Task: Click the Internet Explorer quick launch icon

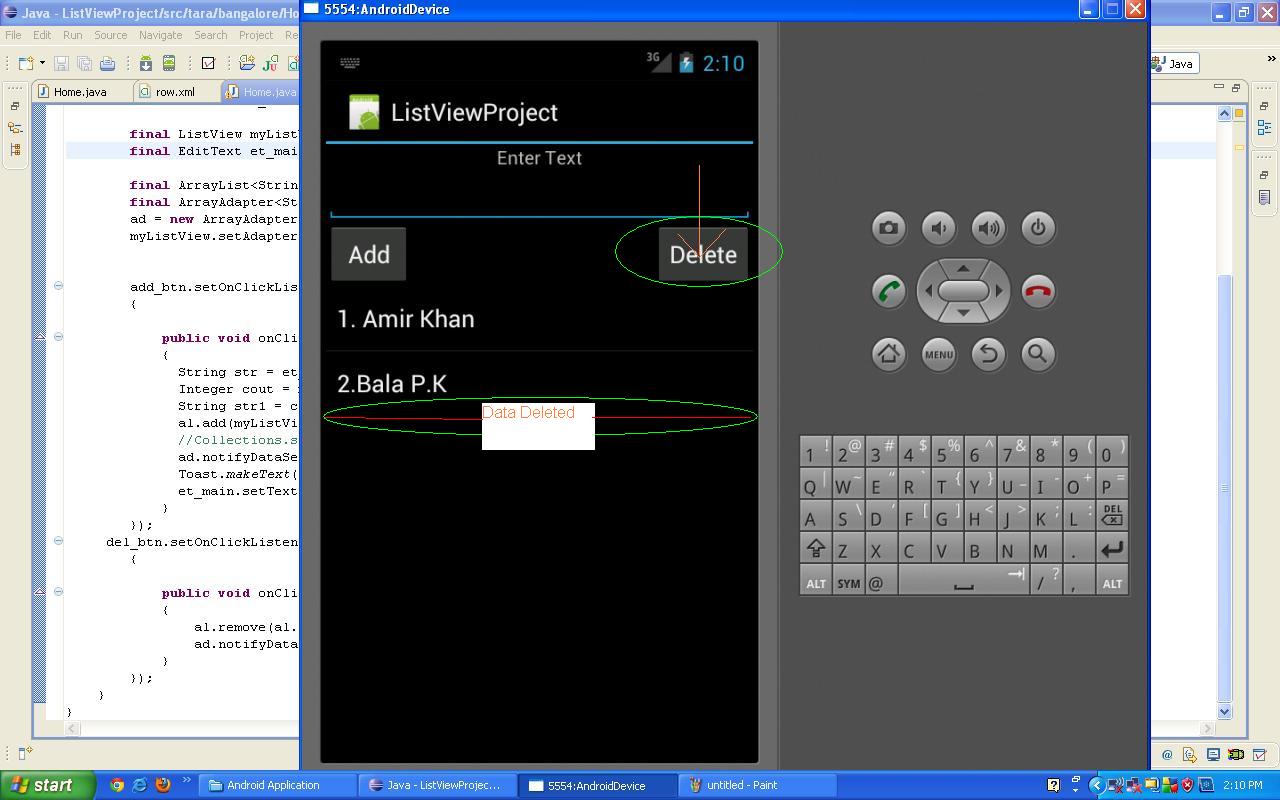Action: tap(140, 785)
